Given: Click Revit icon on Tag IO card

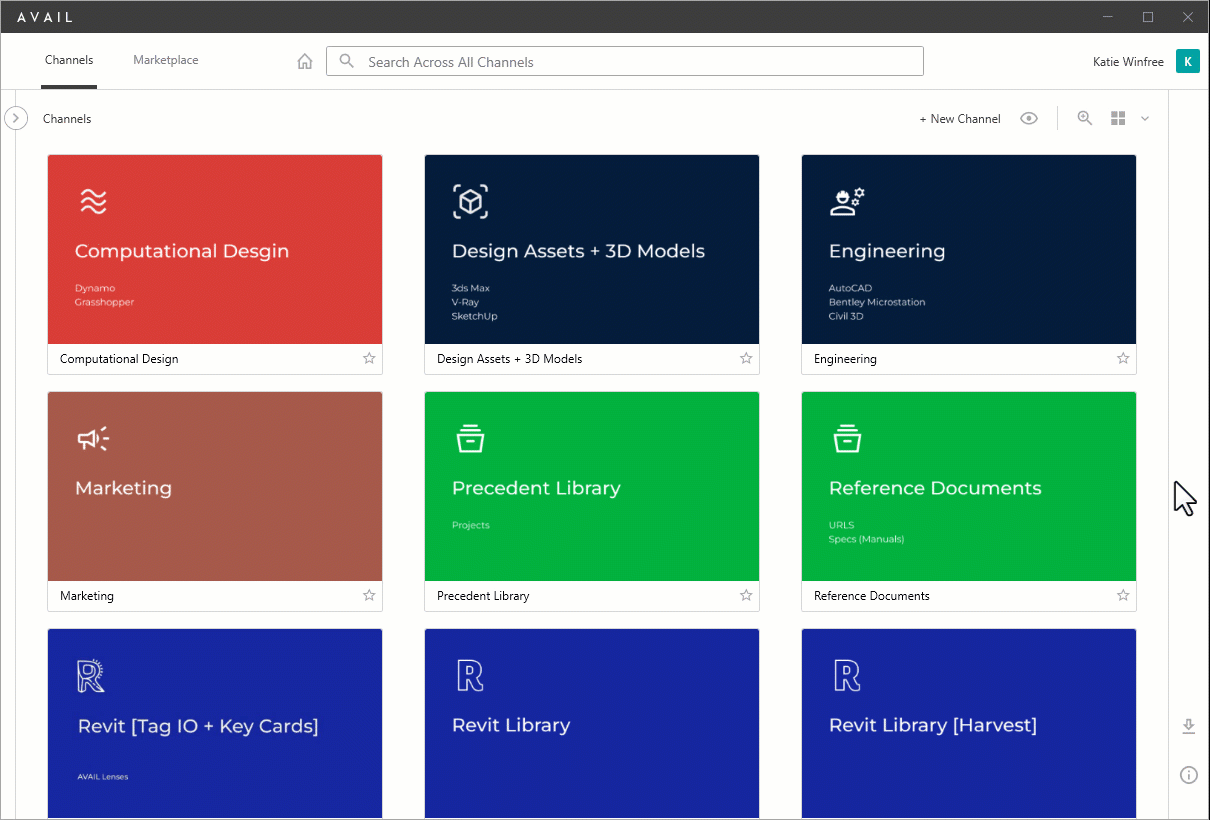Looking at the screenshot, I should coord(91,676).
